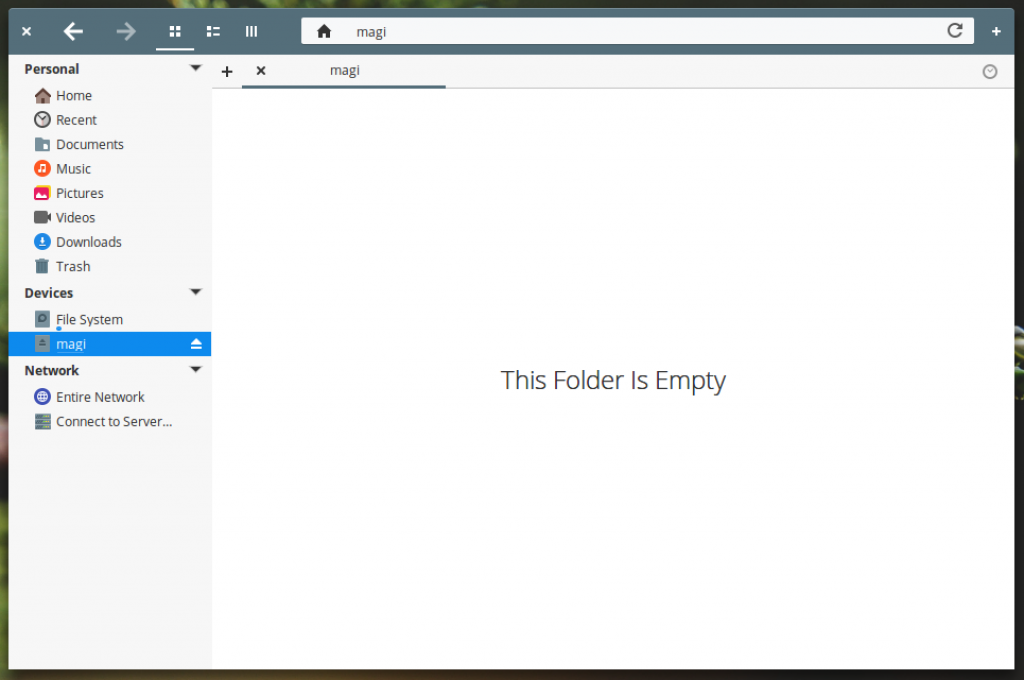Switch to list view
Image resolution: width=1024 pixels, height=680 pixels.
click(213, 31)
